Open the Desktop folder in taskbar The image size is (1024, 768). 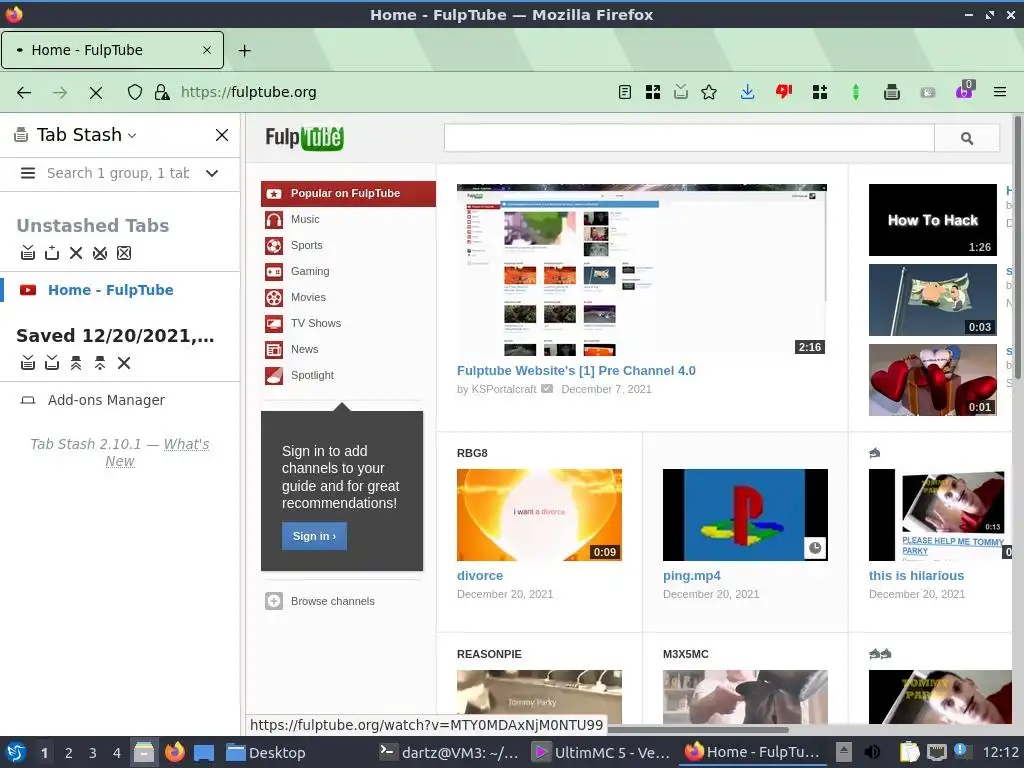click(x=266, y=753)
